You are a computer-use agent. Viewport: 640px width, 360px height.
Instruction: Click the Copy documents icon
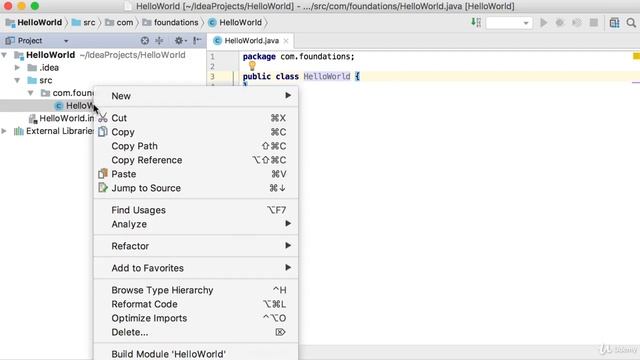[x=103, y=131]
